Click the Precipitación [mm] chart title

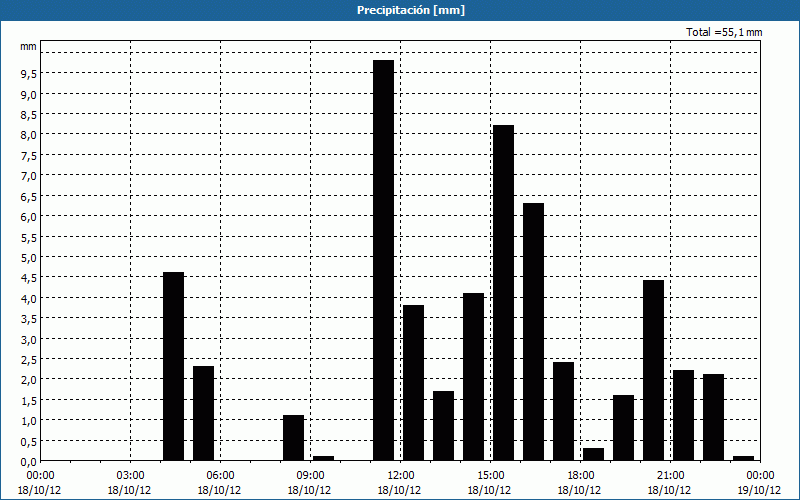point(411,10)
